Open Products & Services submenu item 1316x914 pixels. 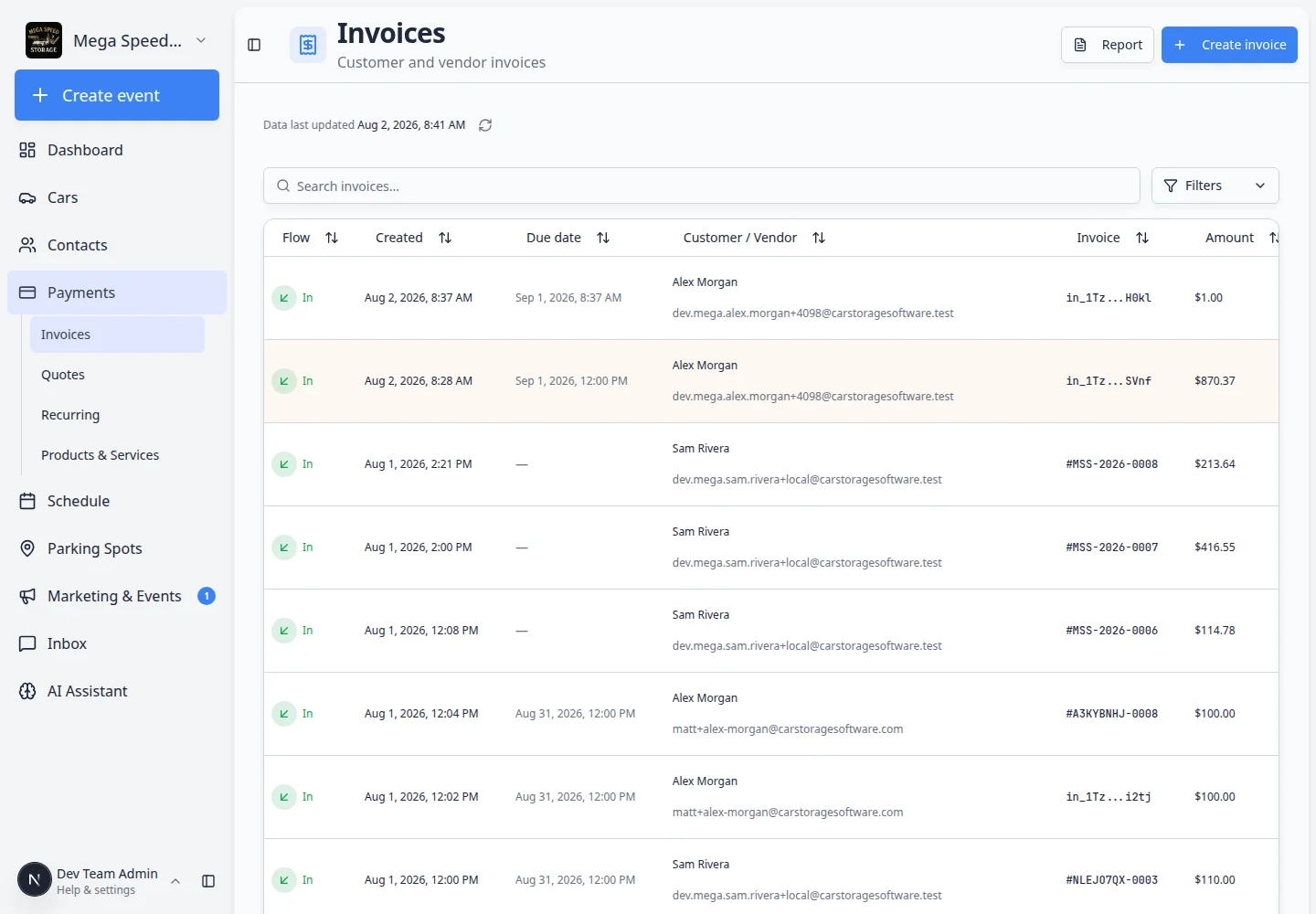[x=117, y=455]
